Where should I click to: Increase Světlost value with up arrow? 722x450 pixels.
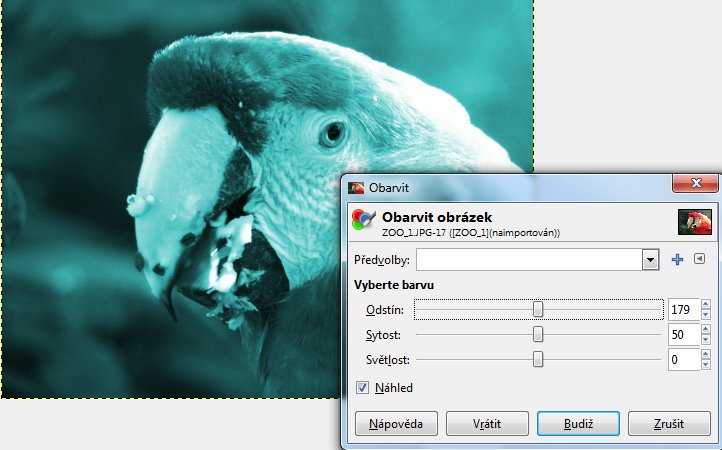pos(706,354)
